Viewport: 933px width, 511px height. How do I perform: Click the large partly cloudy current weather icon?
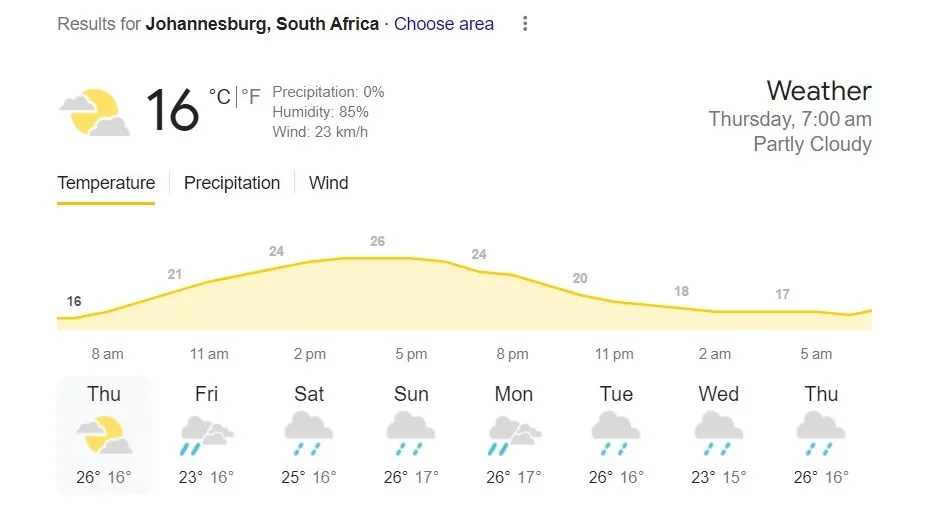point(94,111)
